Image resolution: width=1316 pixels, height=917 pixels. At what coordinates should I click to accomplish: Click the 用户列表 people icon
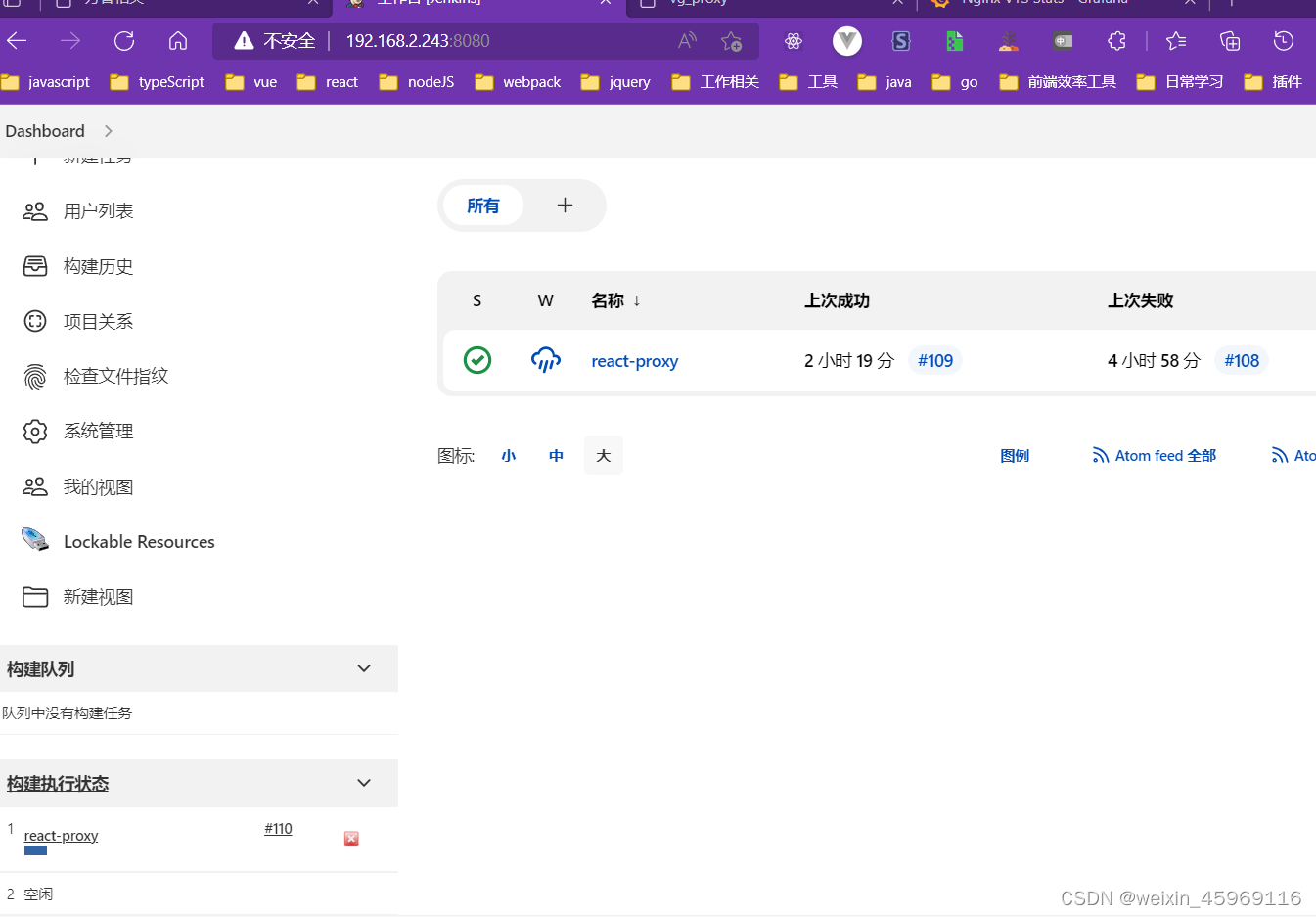coord(35,211)
